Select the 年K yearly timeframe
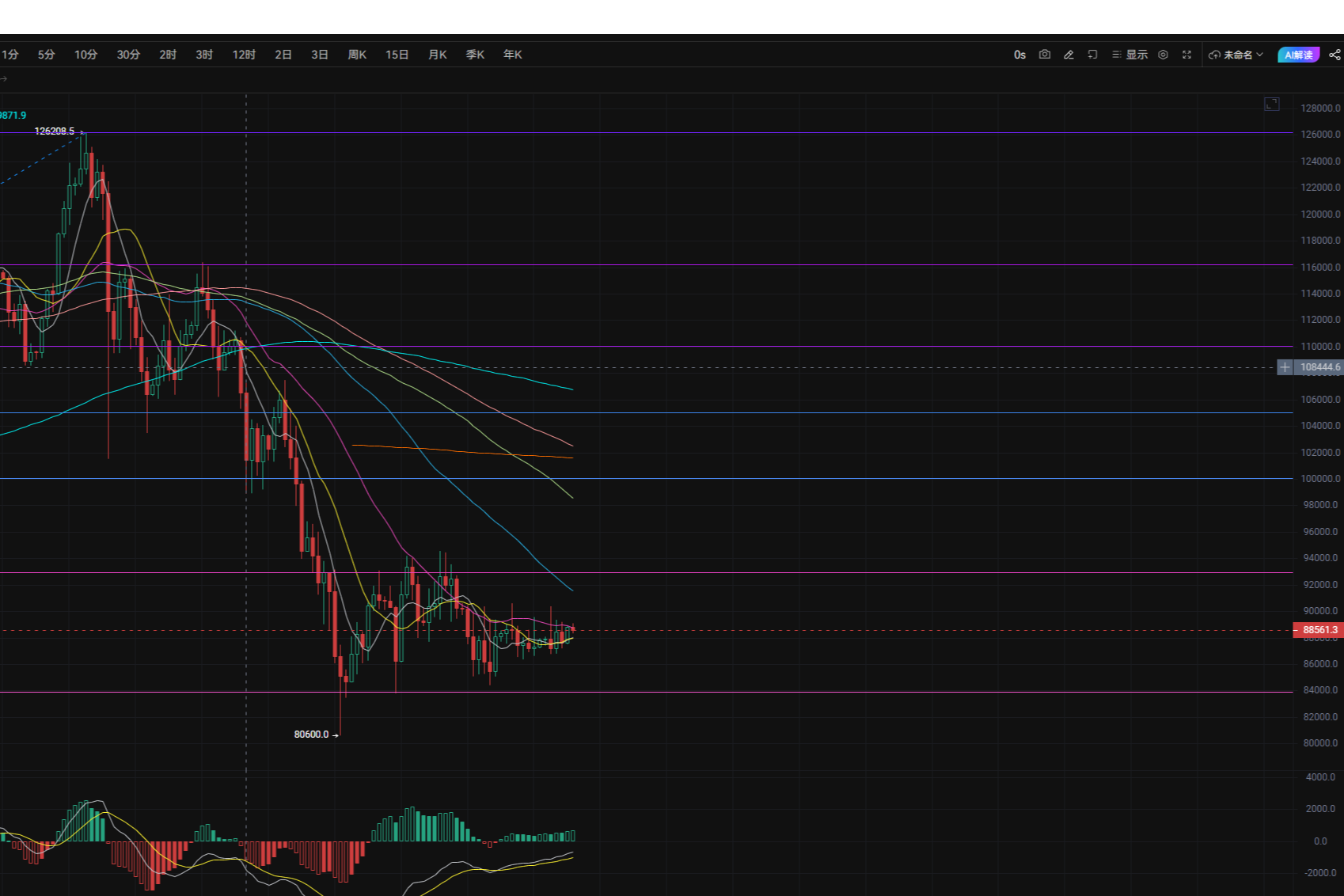The height and width of the screenshot is (896, 1344). point(512,55)
